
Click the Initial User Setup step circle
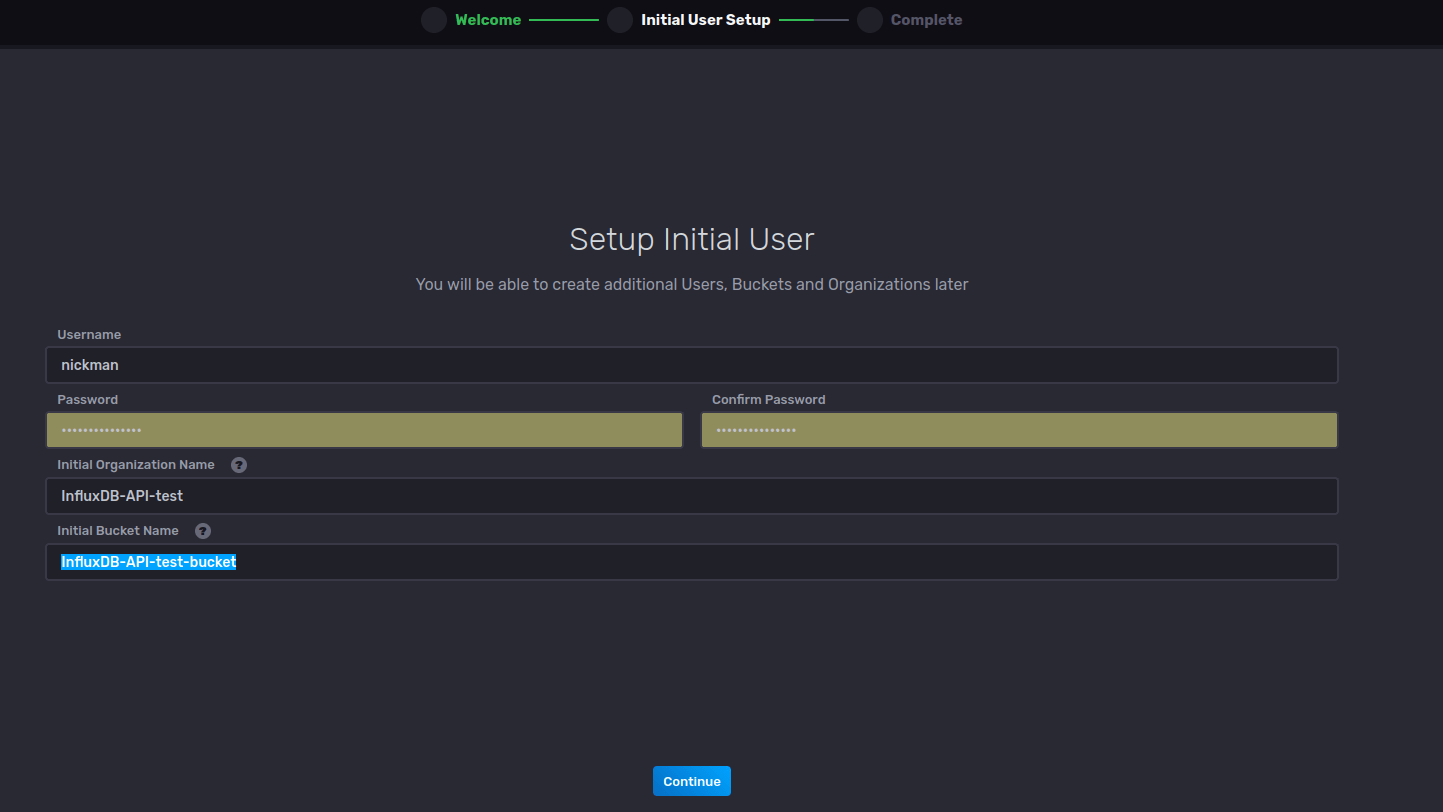pos(620,20)
